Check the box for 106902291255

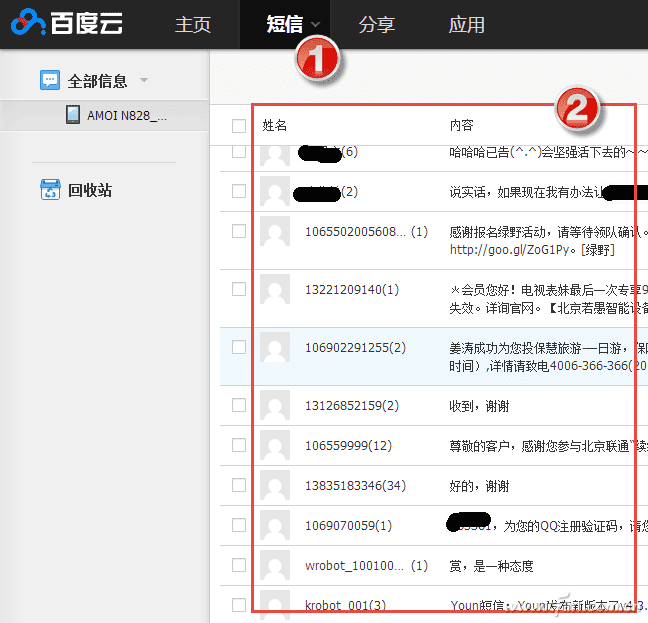239,347
